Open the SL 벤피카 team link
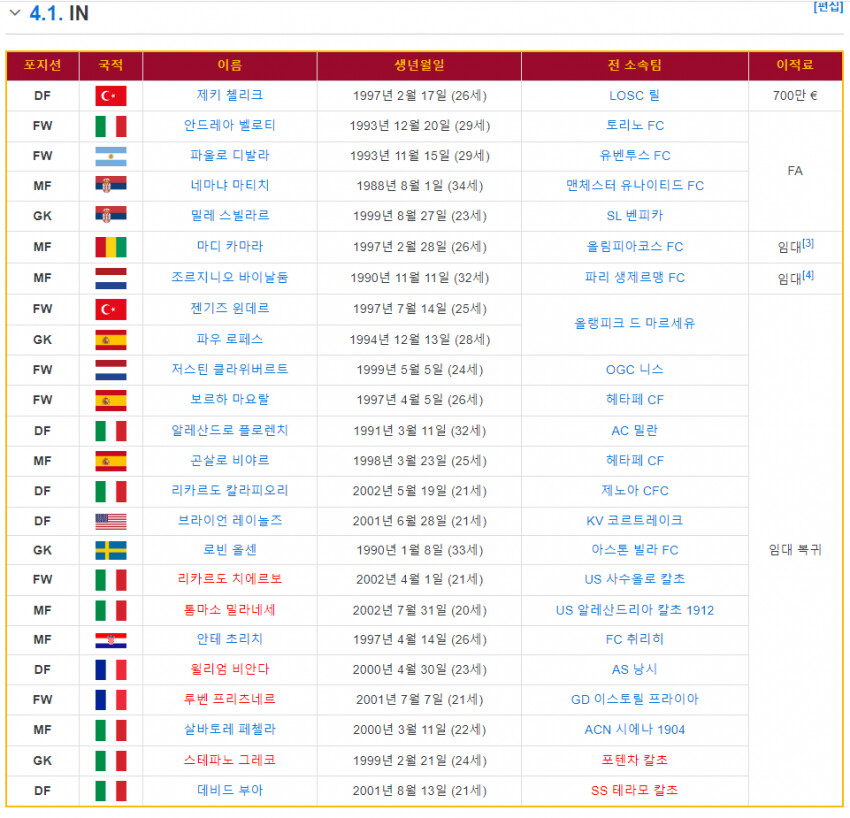 coord(634,216)
